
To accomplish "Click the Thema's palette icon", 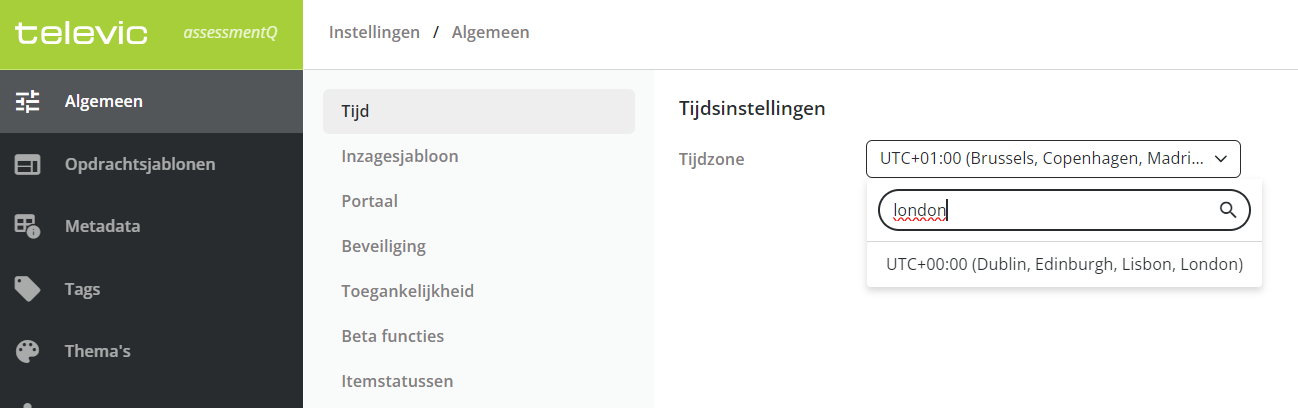I will coord(27,351).
